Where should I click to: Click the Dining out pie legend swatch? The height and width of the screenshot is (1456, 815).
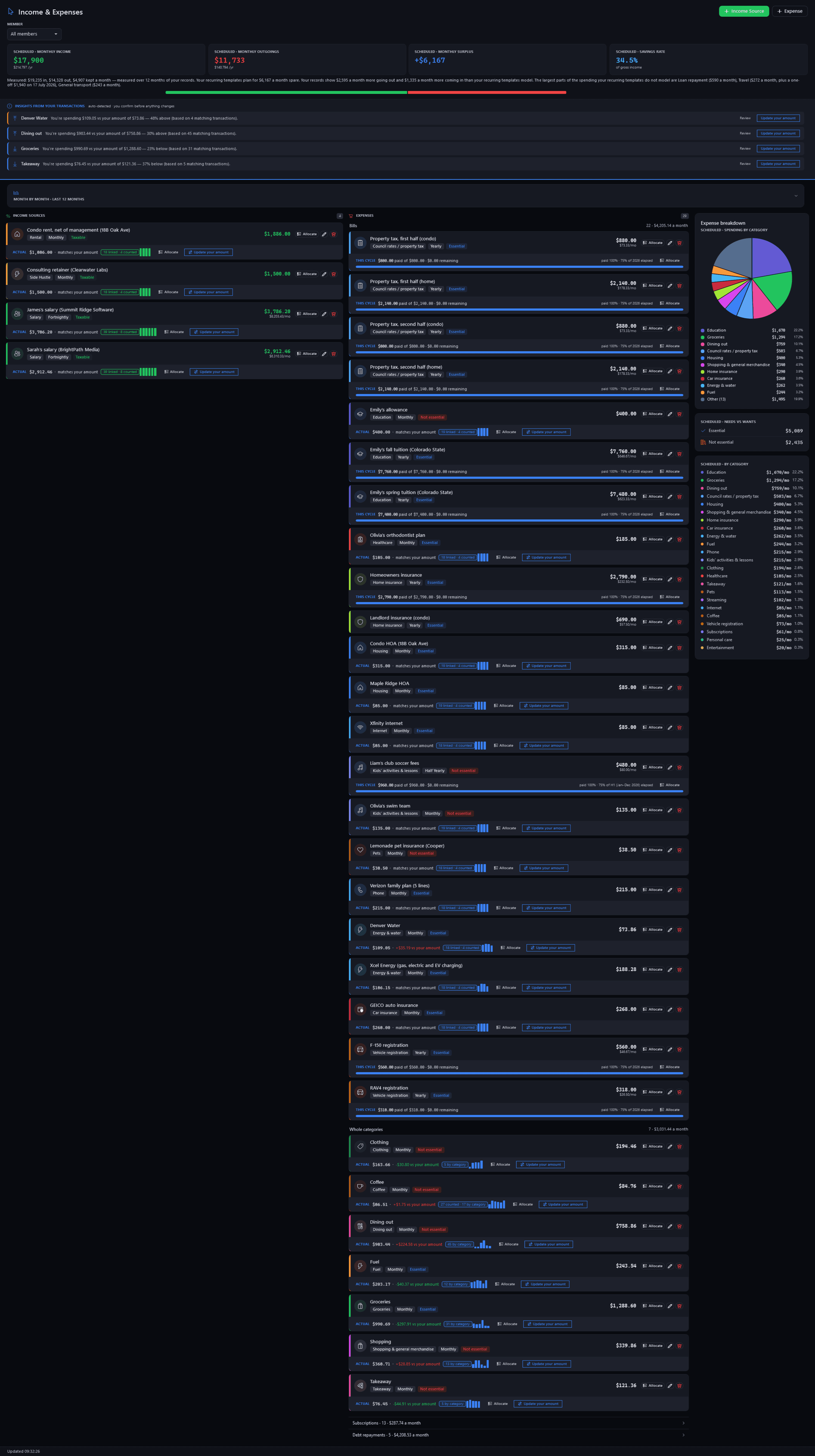click(702, 344)
